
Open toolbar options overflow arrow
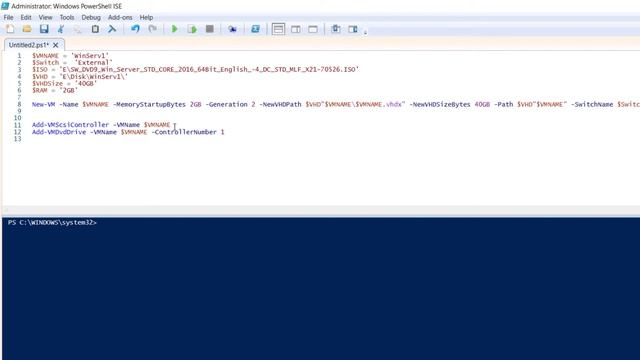click(x=365, y=31)
